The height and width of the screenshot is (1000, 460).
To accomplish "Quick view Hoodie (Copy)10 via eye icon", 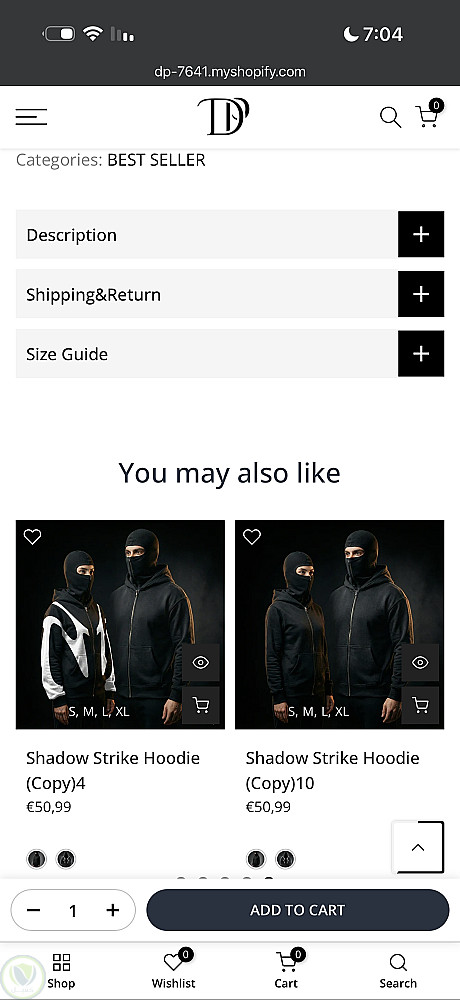I will tap(420, 663).
